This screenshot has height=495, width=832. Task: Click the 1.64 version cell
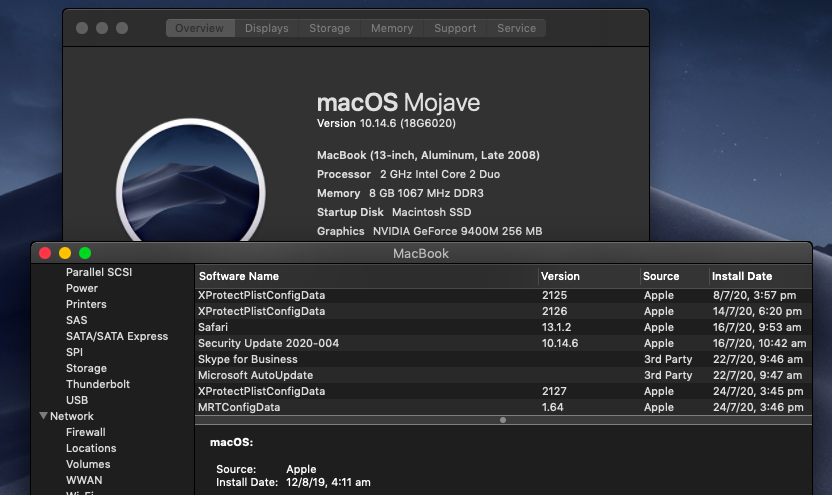coord(552,407)
